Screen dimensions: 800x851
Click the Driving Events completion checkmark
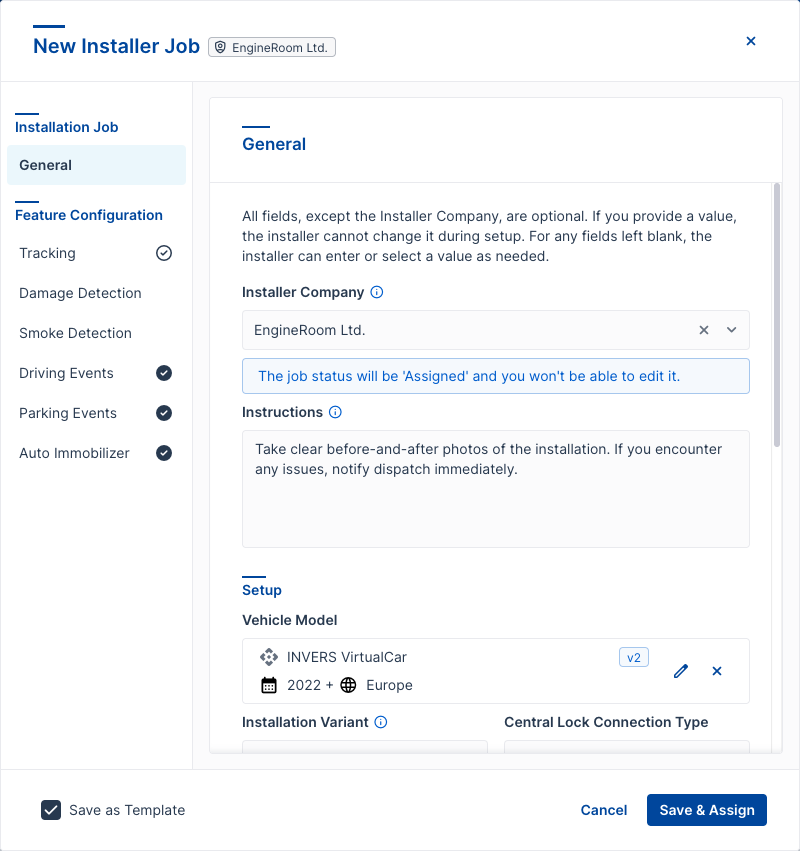pos(164,373)
